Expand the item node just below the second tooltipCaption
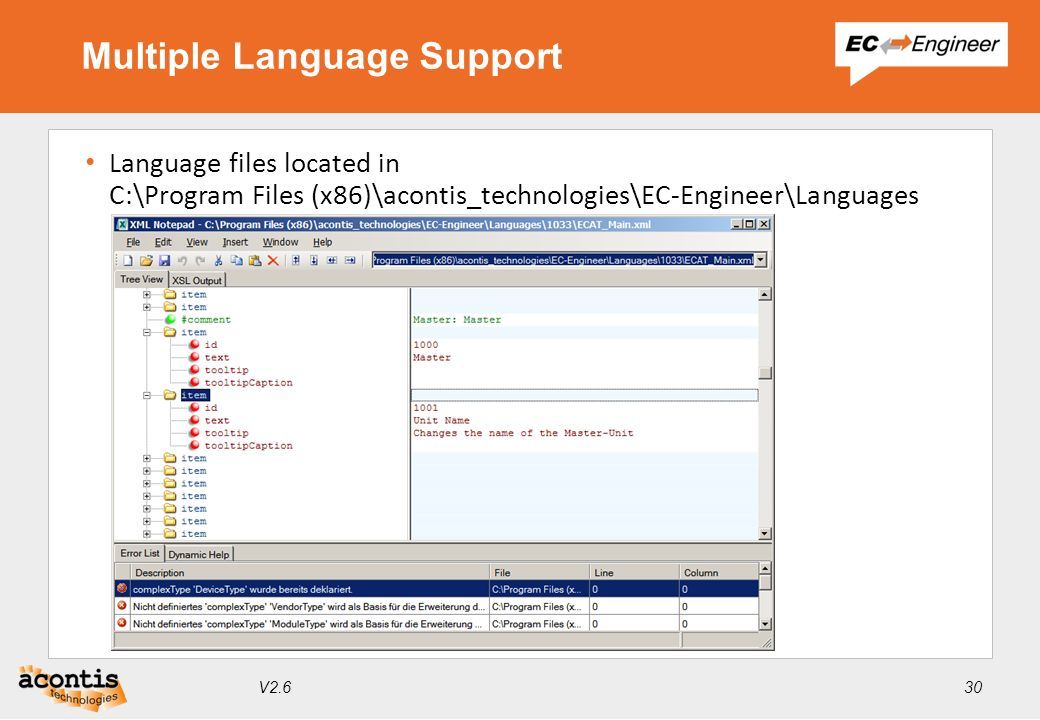The height and width of the screenshot is (720, 1040). [x=147, y=458]
